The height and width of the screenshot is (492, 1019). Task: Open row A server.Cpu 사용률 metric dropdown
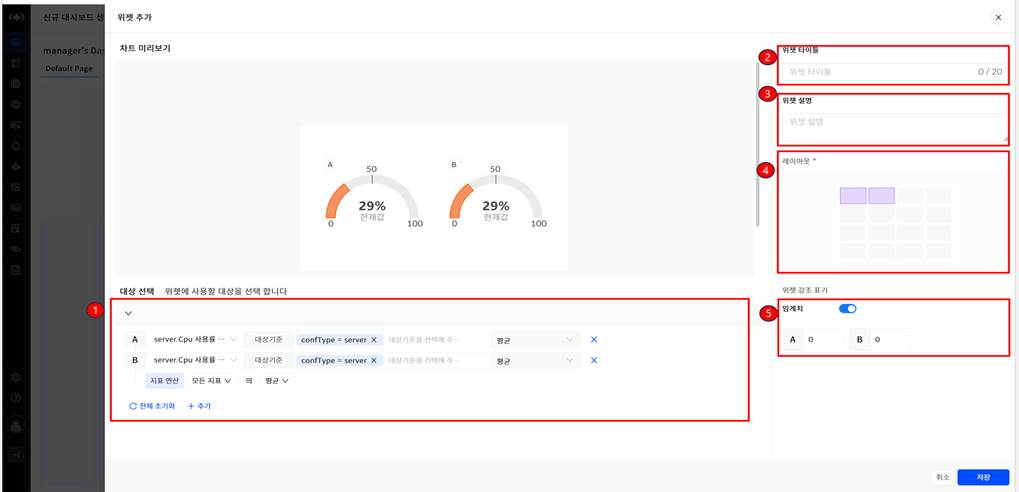click(190, 340)
